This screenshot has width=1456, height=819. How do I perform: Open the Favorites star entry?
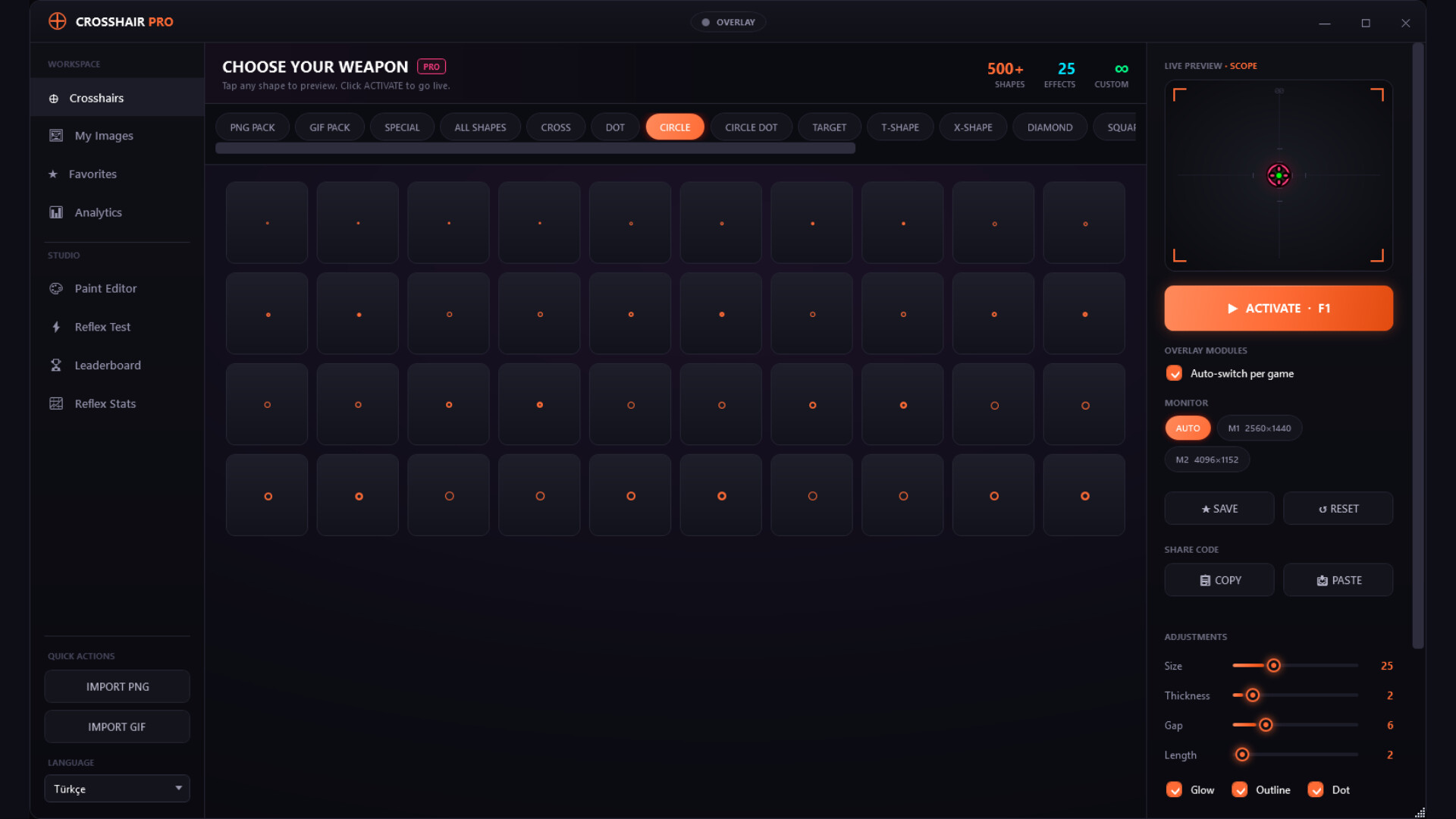(117, 174)
